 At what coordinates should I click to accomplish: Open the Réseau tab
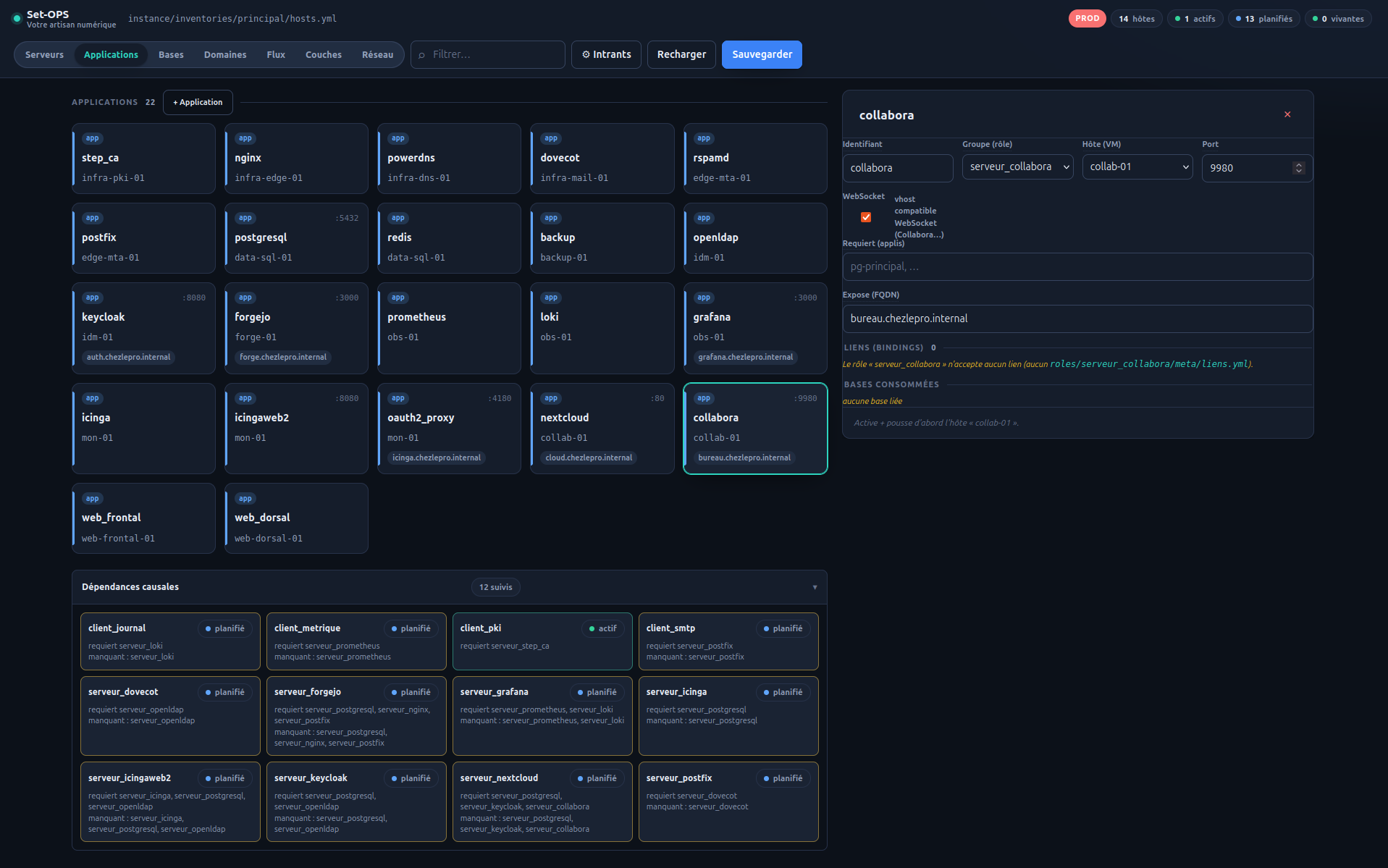(377, 54)
